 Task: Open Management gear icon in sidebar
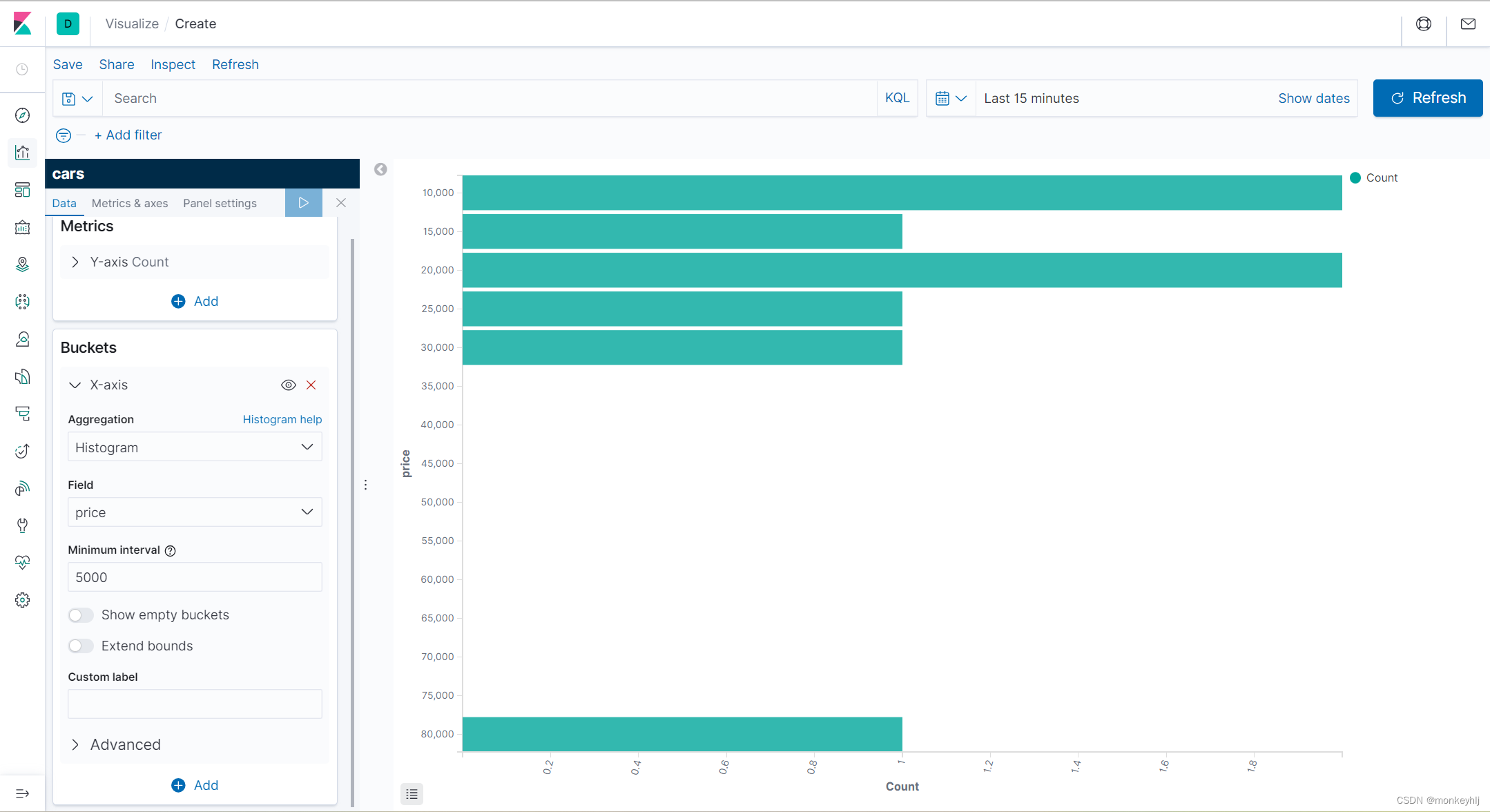tap(22, 600)
